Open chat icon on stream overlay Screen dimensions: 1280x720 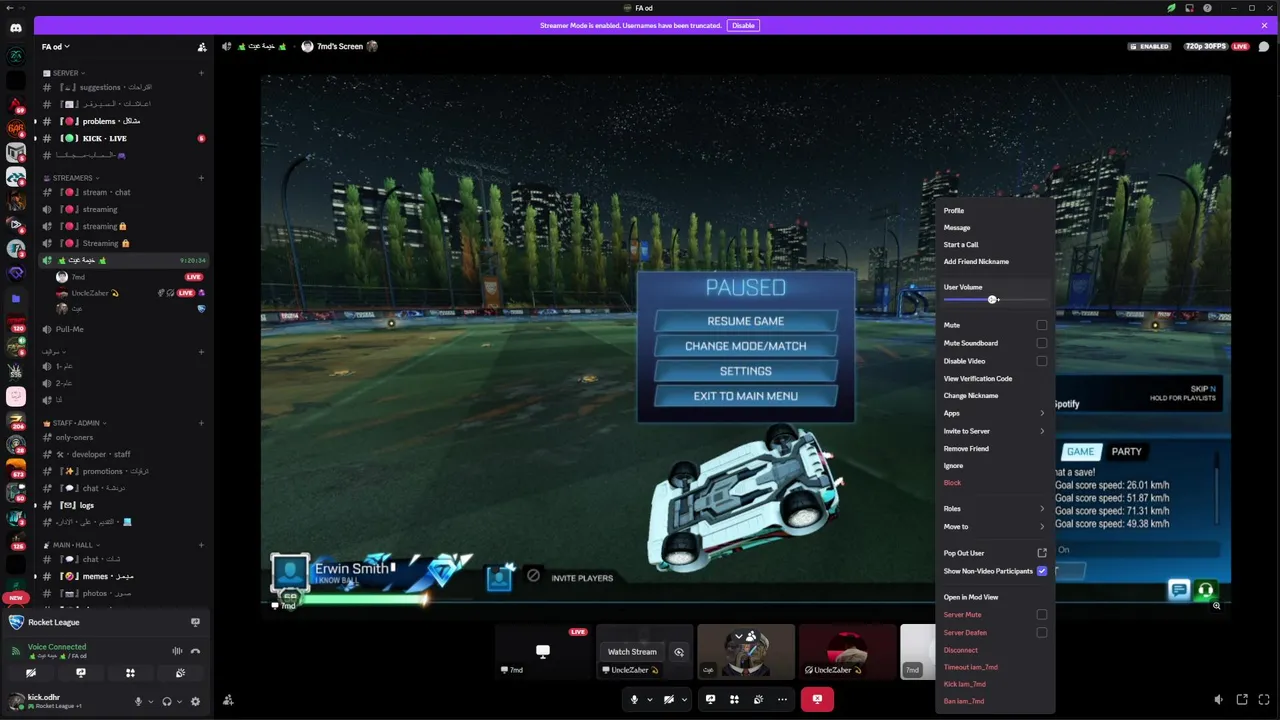[x=1179, y=590]
